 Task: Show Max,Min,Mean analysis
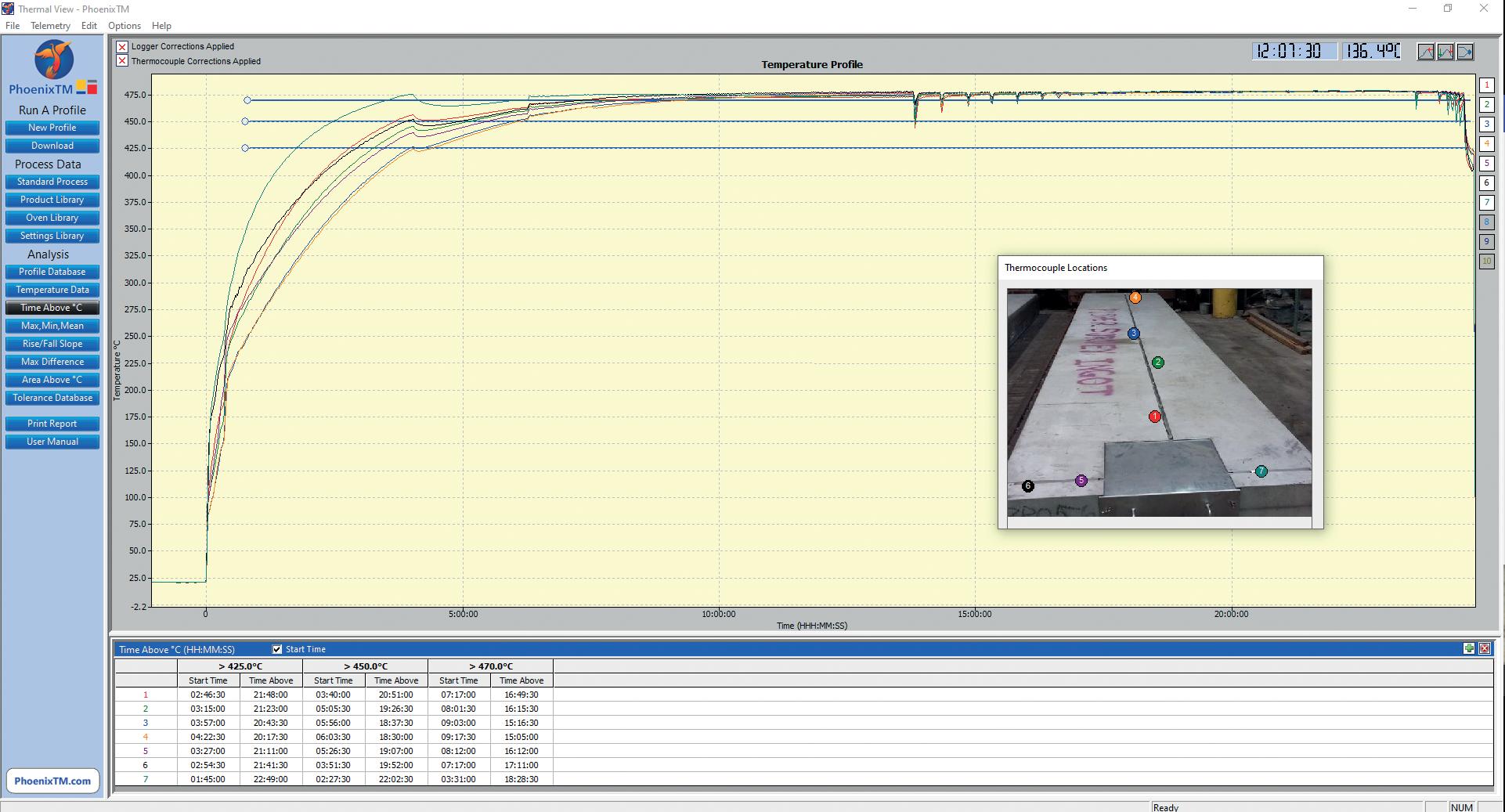[x=52, y=326]
